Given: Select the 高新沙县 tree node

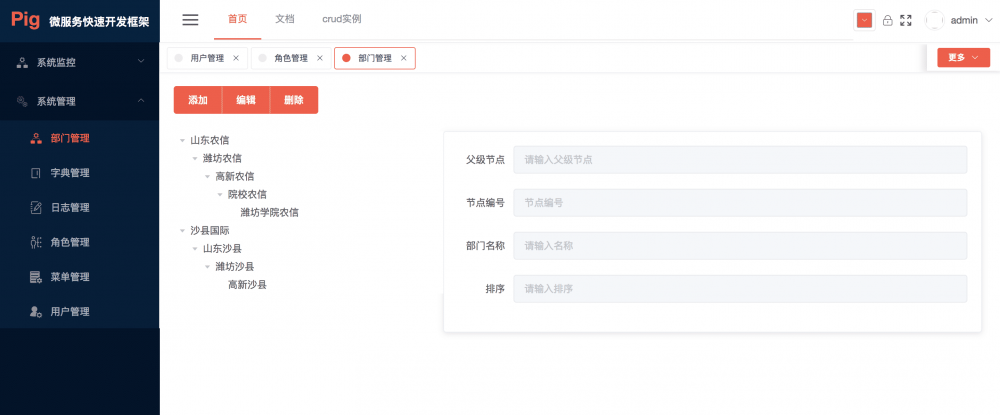Looking at the screenshot, I should point(247,284).
